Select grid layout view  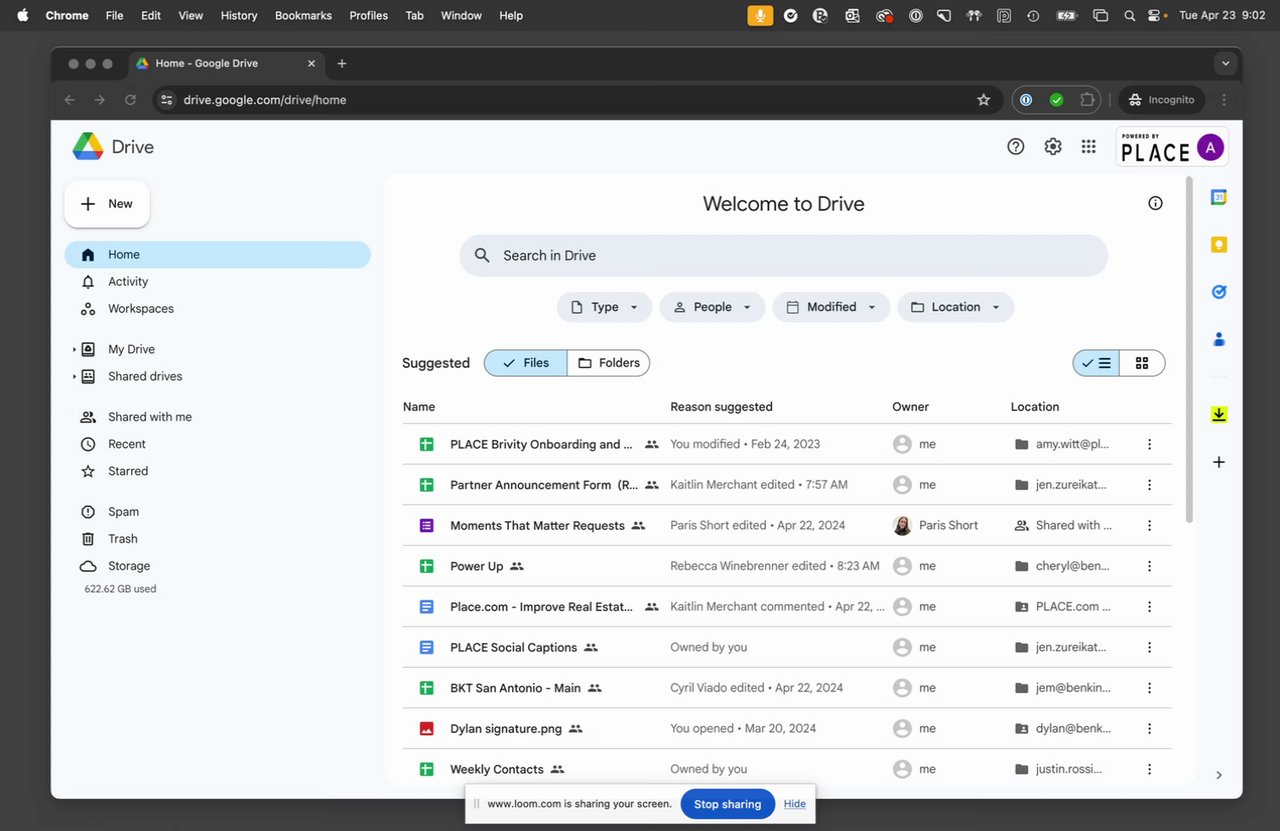click(1142, 363)
